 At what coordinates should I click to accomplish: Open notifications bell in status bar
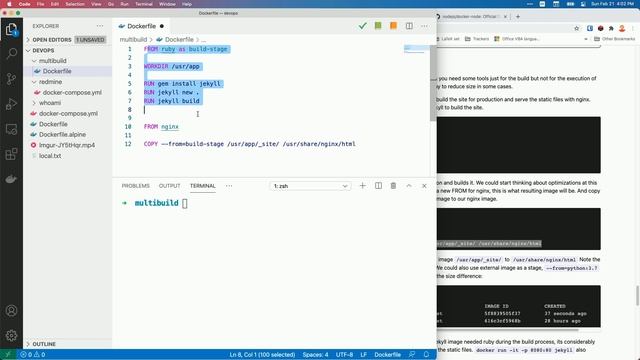click(x=427, y=355)
